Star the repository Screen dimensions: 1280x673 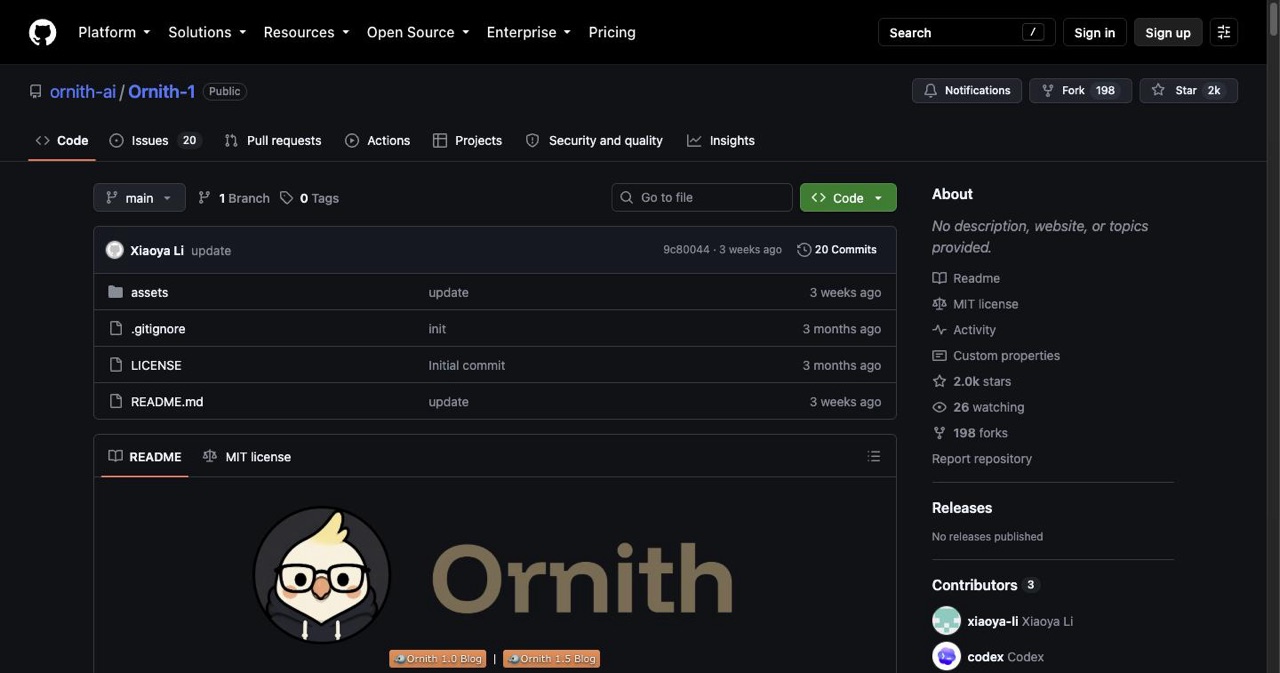pos(1188,90)
